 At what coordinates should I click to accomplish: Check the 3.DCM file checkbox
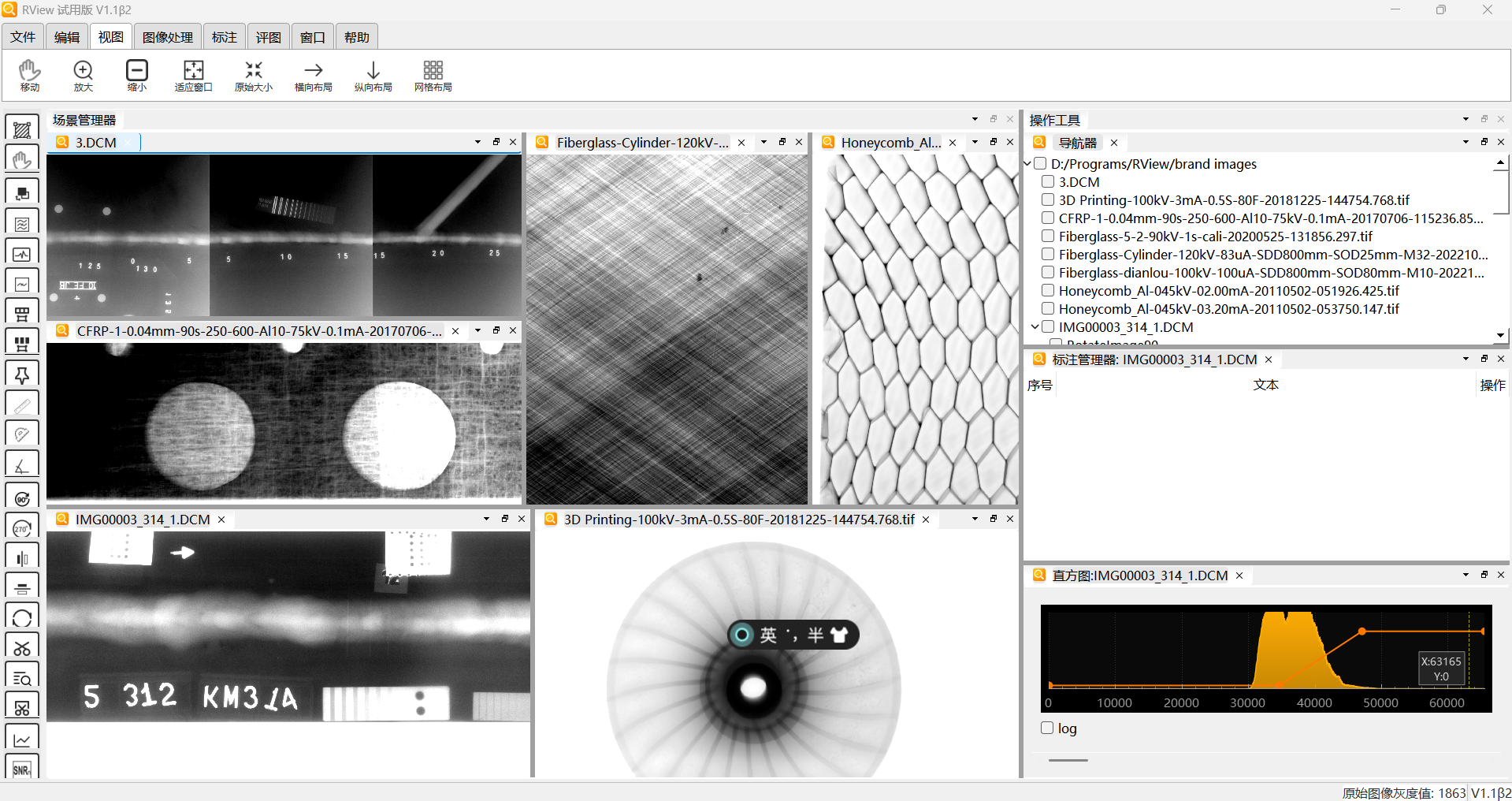tap(1048, 182)
